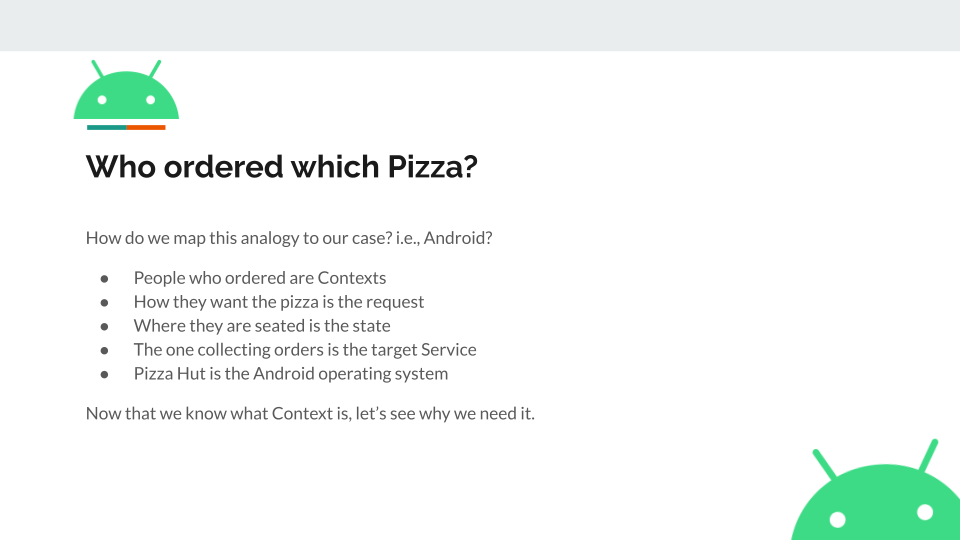The image size is (960, 540).
Task: Select the 'Who ordered which Pizza?' heading
Action: pos(282,167)
